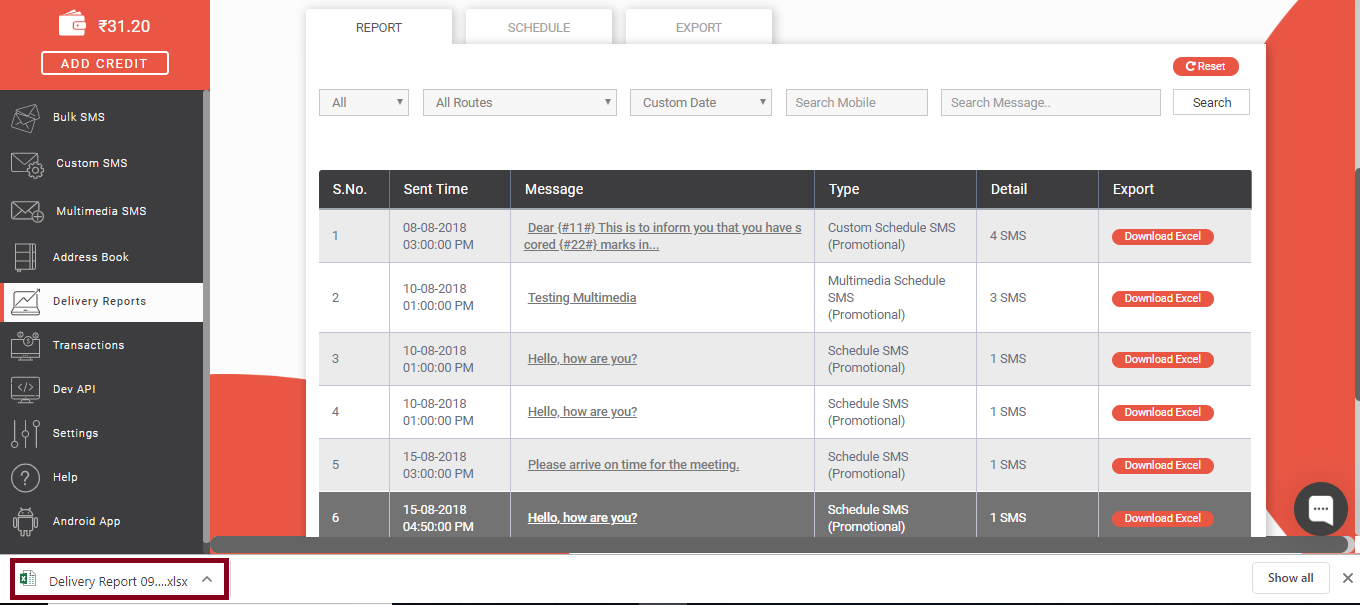Image resolution: width=1360 pixels, height=605 pixels.
Task: Click the red Reset button
Action: point(1205,67)
